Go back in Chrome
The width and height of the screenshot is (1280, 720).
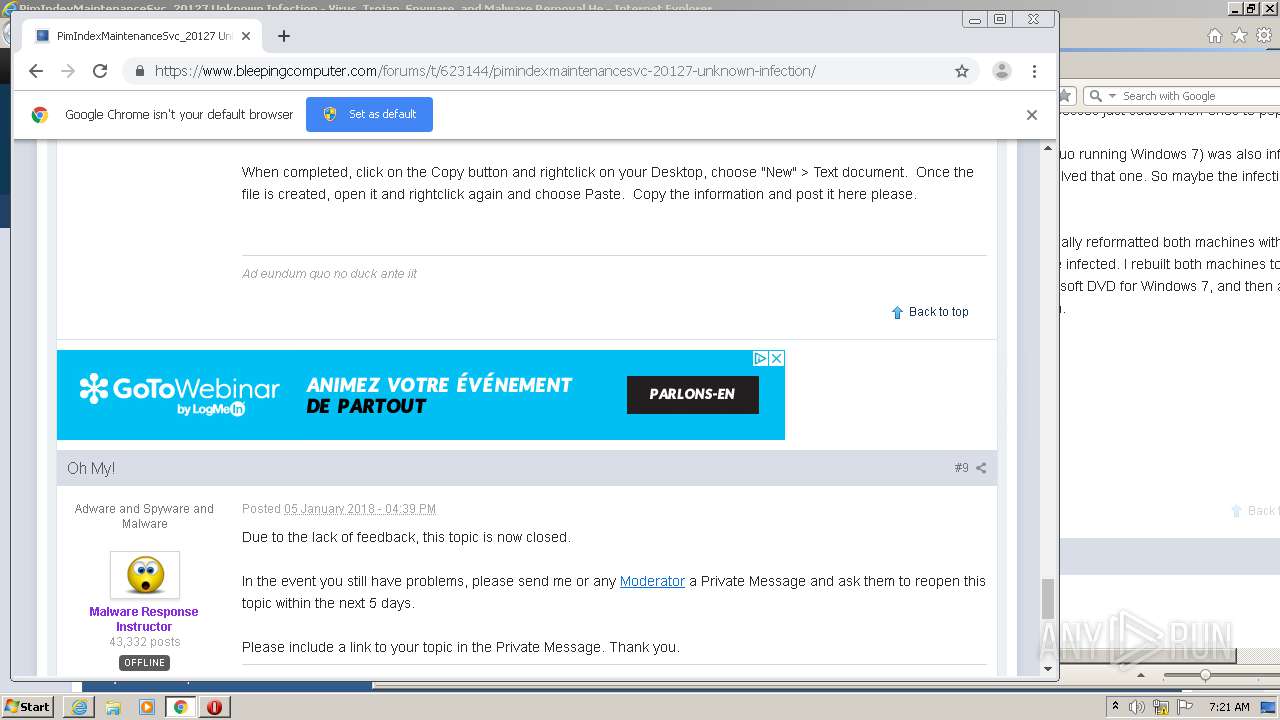tap(36, 71)
